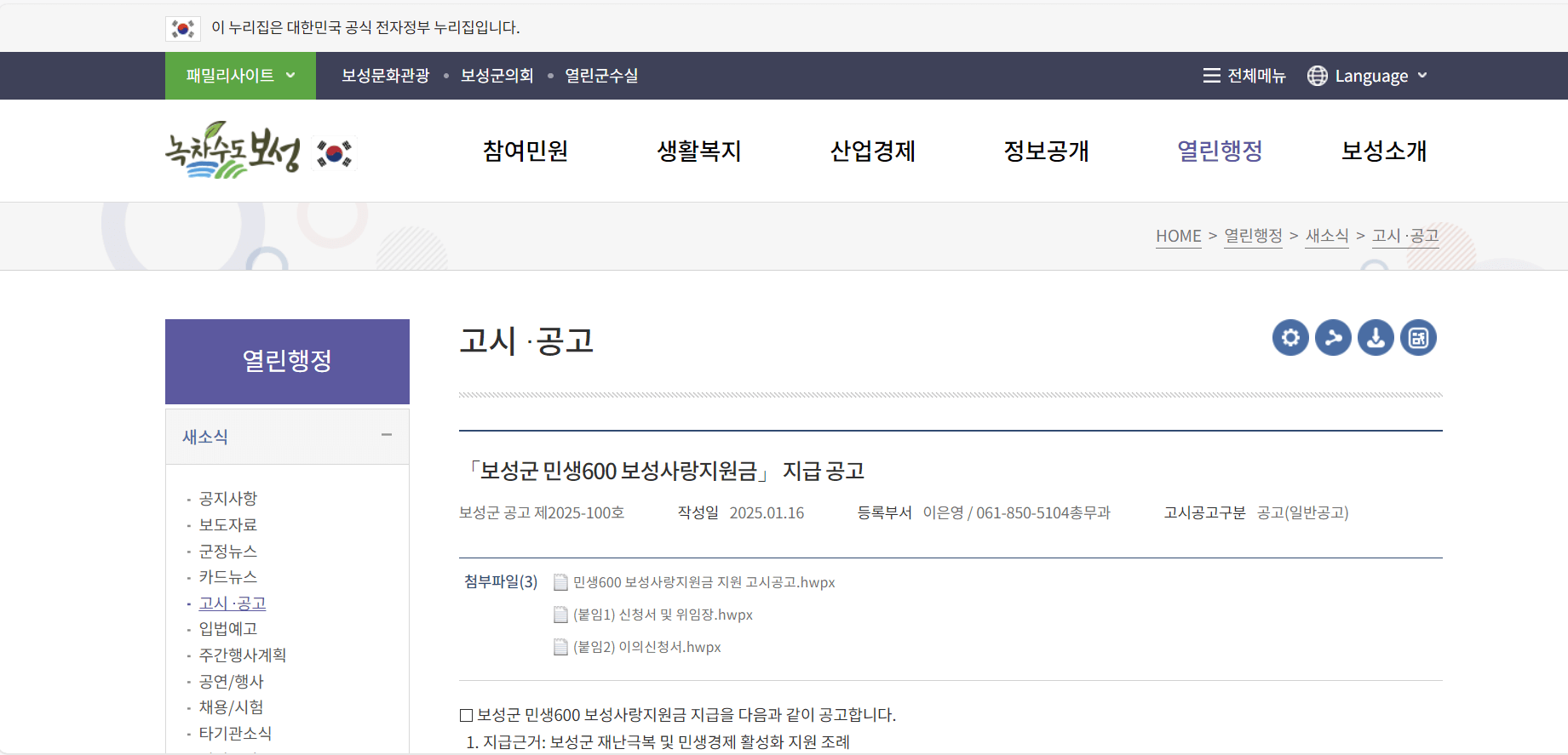Open the 보성소개 main menu
Viewport: 1568px width, 755px height.
click(x=1384, y=151)
